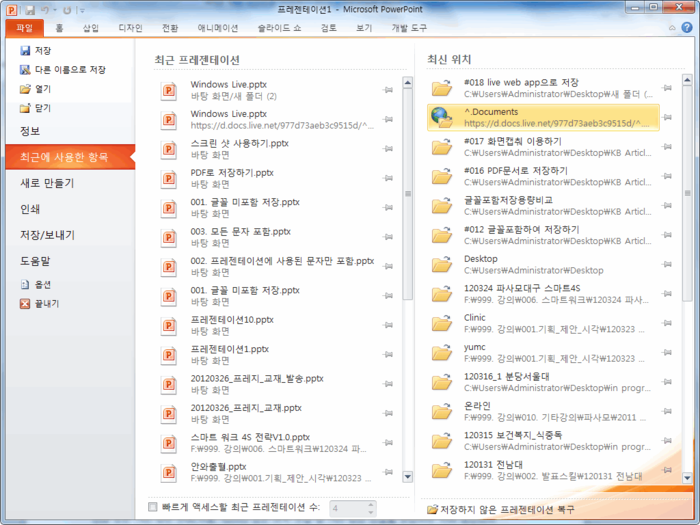Open 정보 section in backstage
700x525 pixels.
(30, 131)
